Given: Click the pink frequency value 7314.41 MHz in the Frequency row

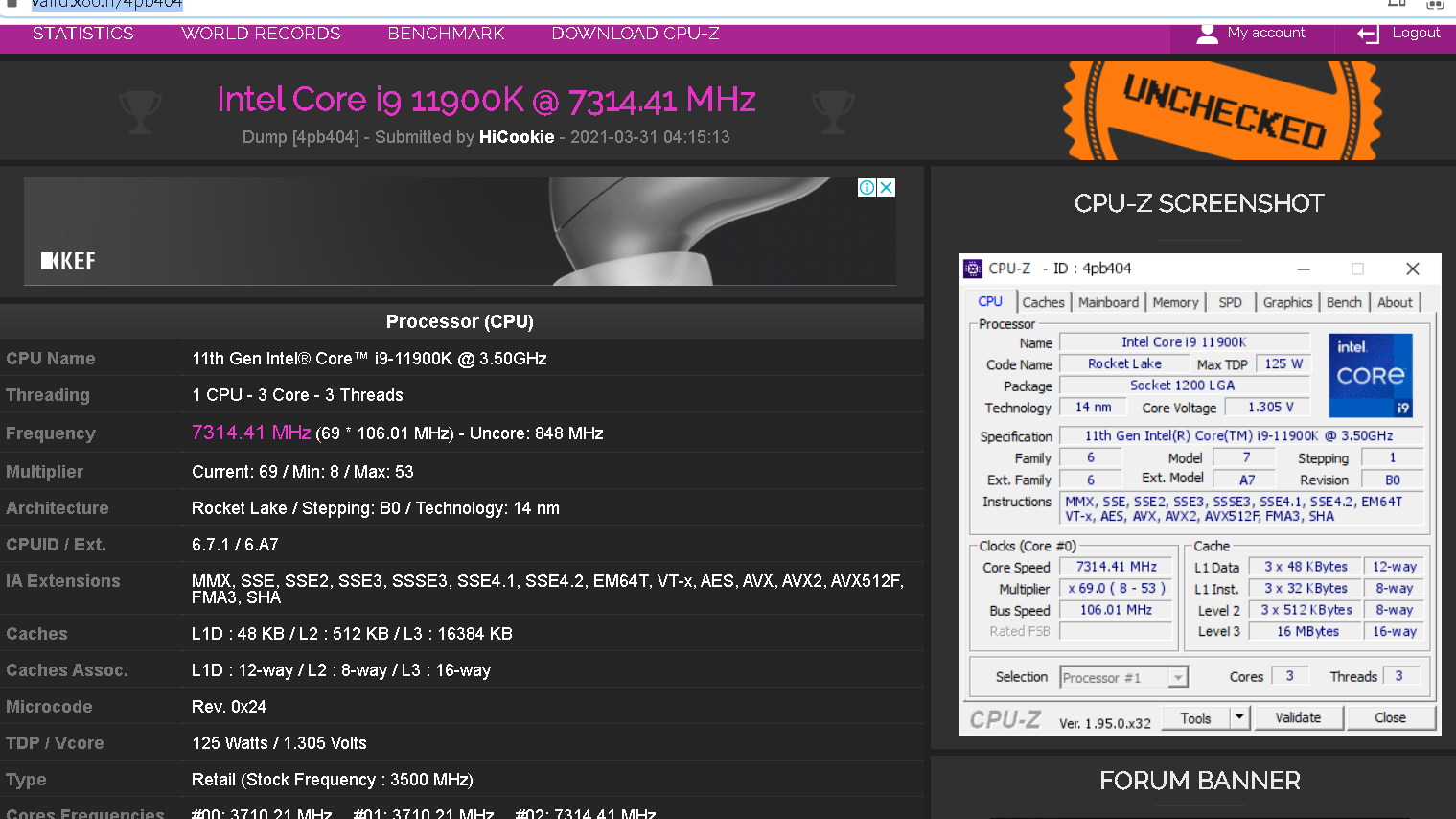Looking at the screenshot, I should point(251,433).
